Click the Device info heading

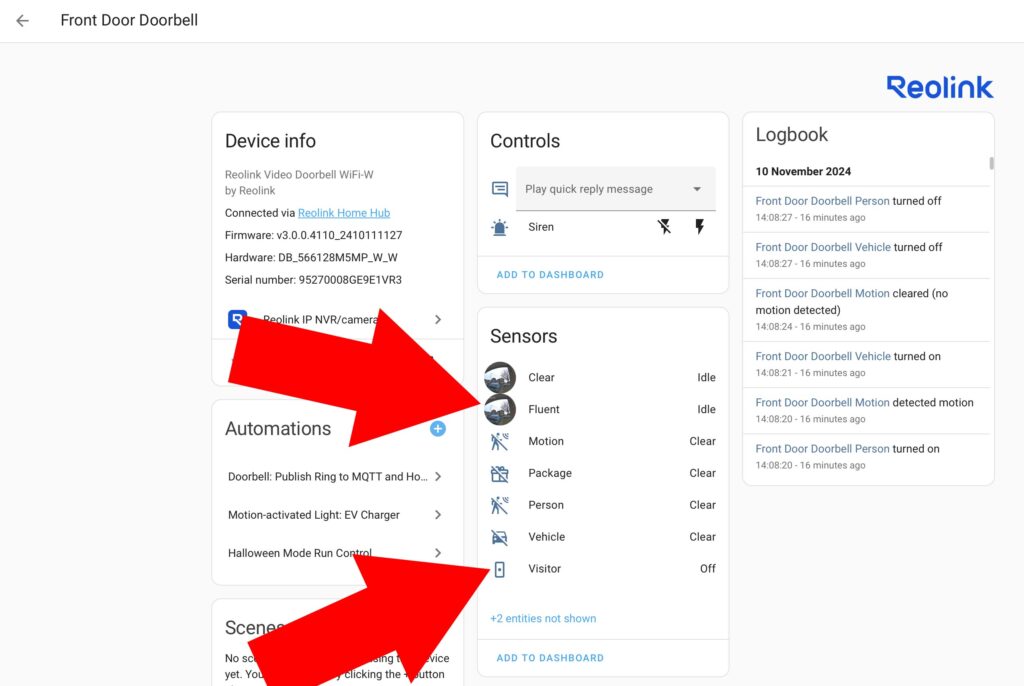point(270,141)
